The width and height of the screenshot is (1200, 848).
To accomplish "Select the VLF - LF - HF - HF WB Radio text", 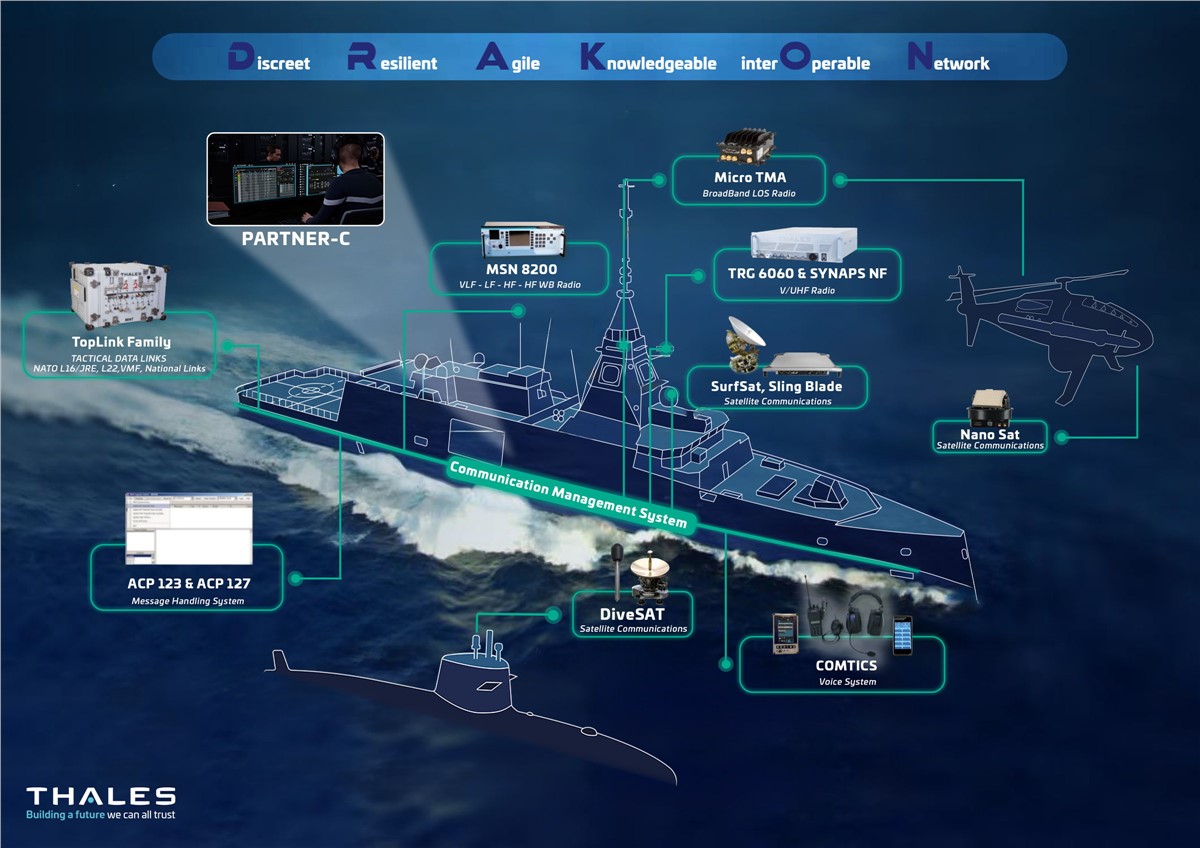I will pos(521,286).
